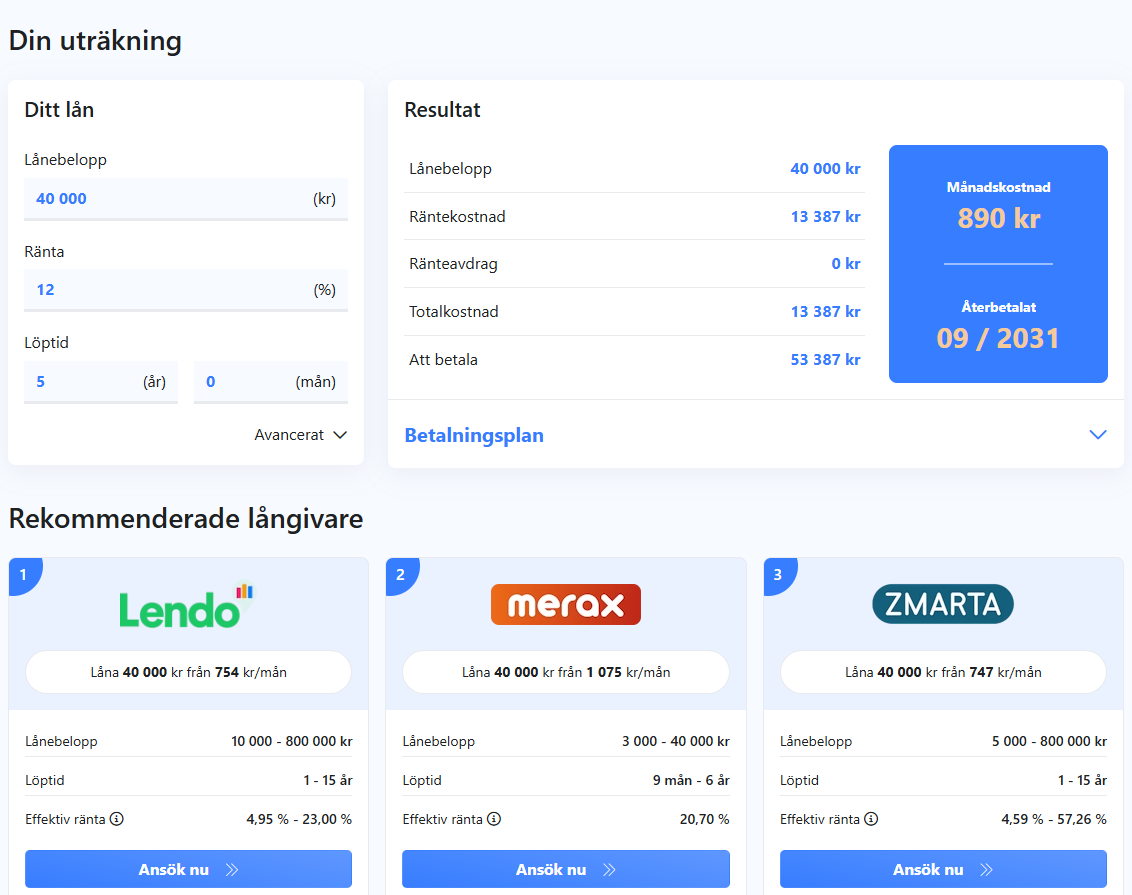Click Lendo's Lånebelopp range 10 000 - 800 000 kr

(x=292, y=741)
